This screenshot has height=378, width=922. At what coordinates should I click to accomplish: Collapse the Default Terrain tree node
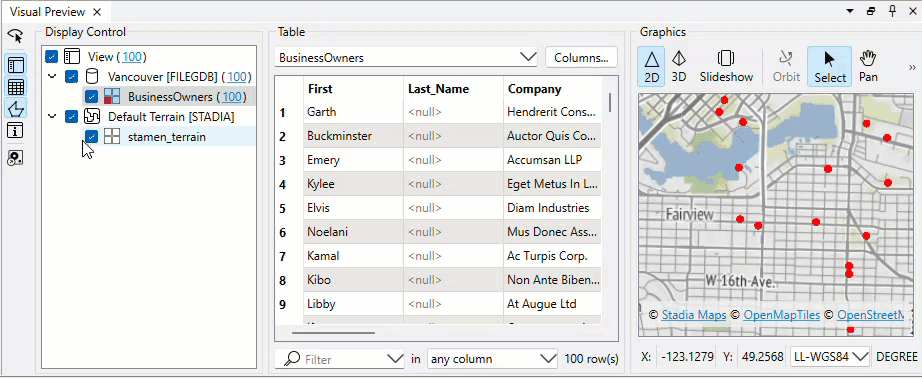pos(52,116)
